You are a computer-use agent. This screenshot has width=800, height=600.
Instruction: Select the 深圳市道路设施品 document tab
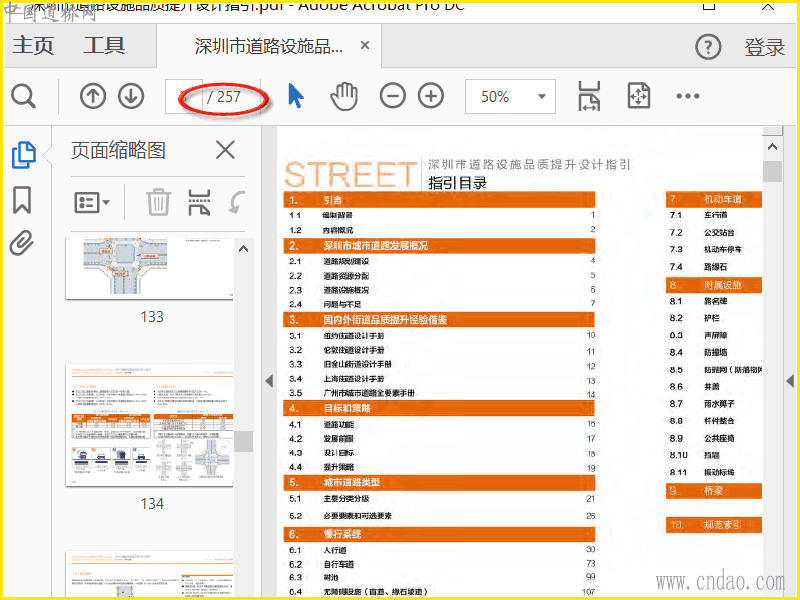point(268,46)
